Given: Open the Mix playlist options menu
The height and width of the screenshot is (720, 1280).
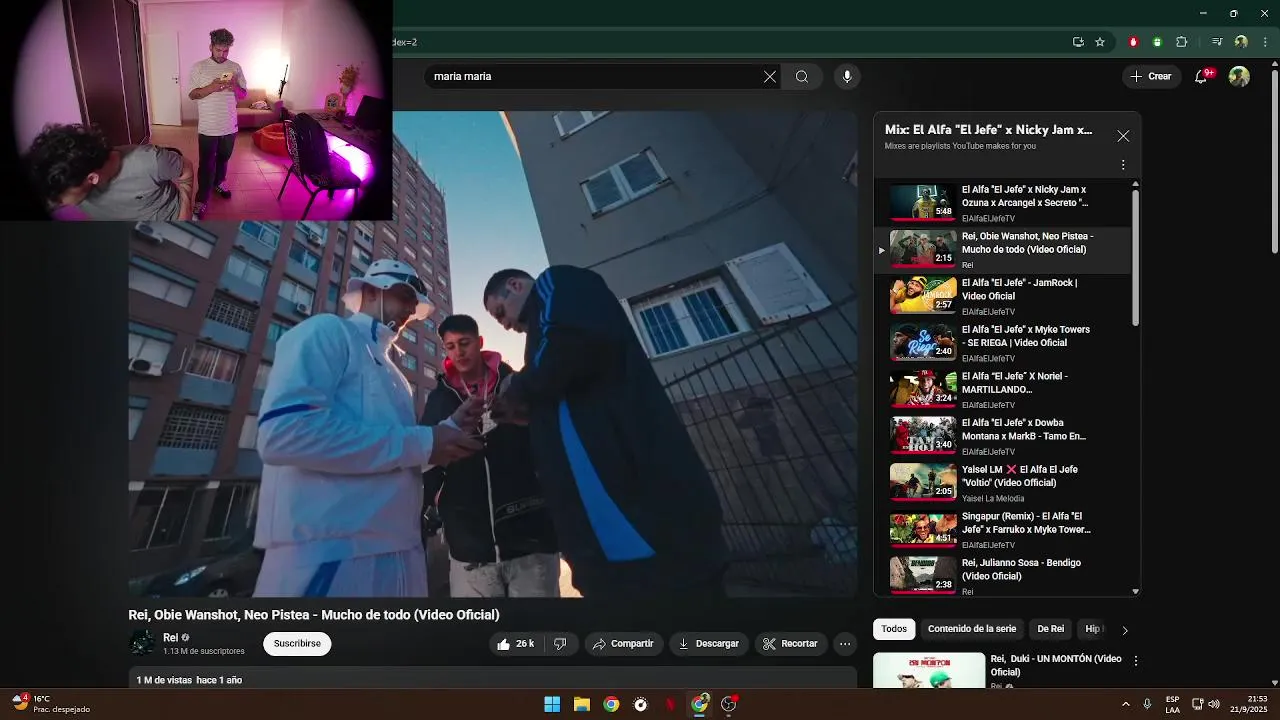Looking at the screenshot, I should 1123,165.
